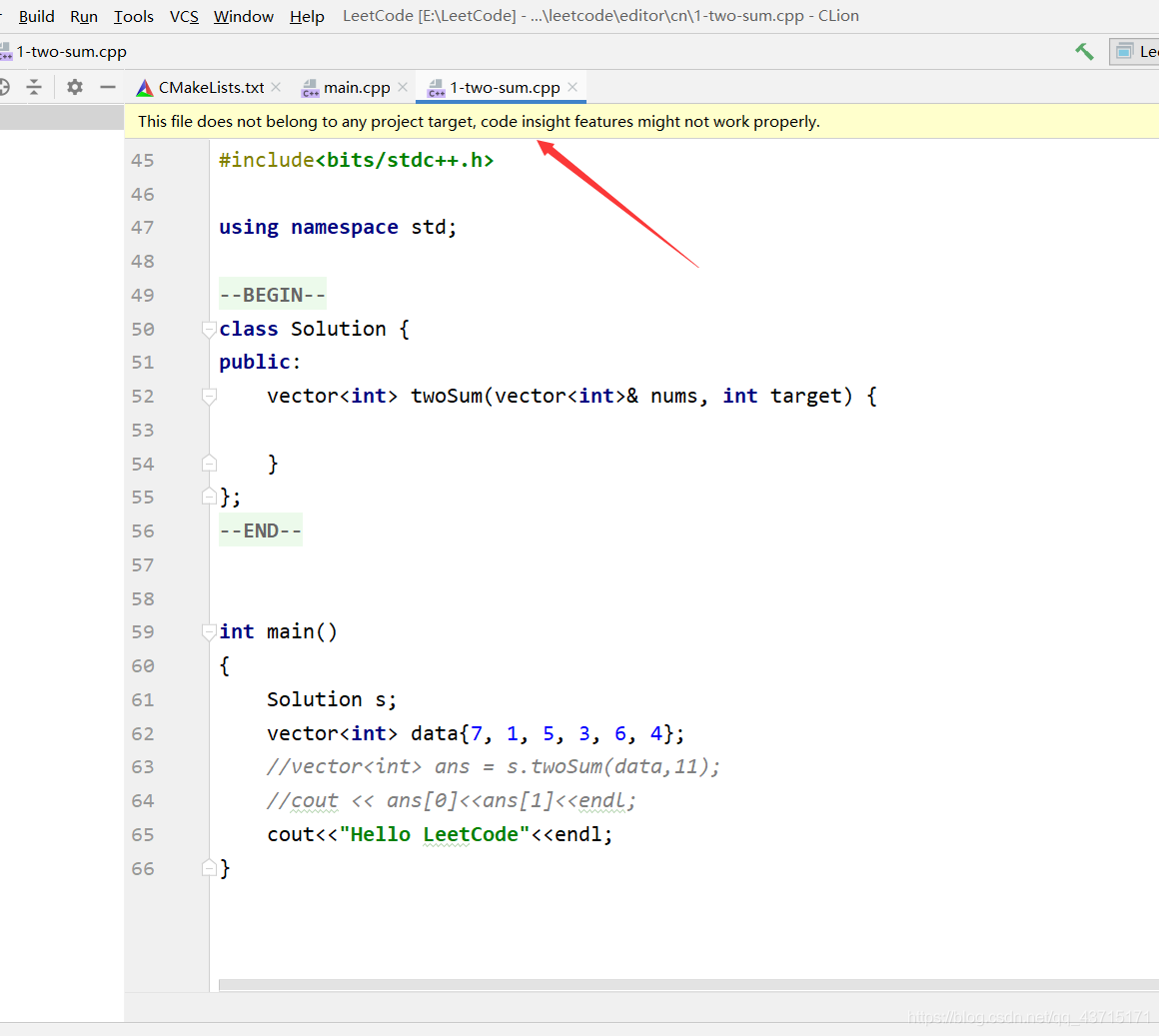Click the 1-two-sum.cpp breadcrumb in navigation bar
1159x1036 pixels.
tap(70, 52)
